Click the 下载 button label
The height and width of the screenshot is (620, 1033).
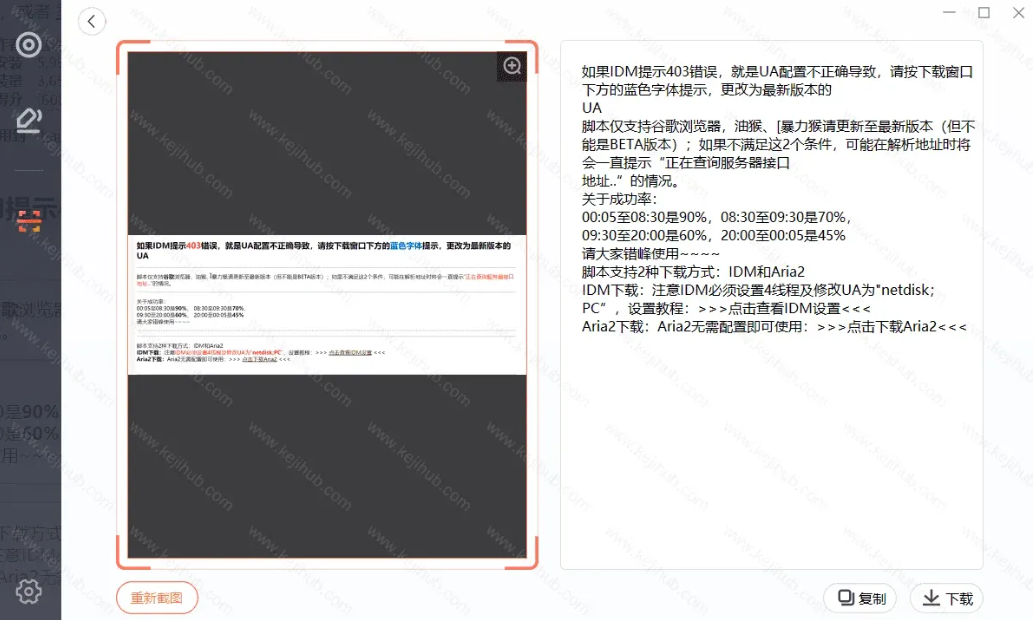(x=958, y=598)
